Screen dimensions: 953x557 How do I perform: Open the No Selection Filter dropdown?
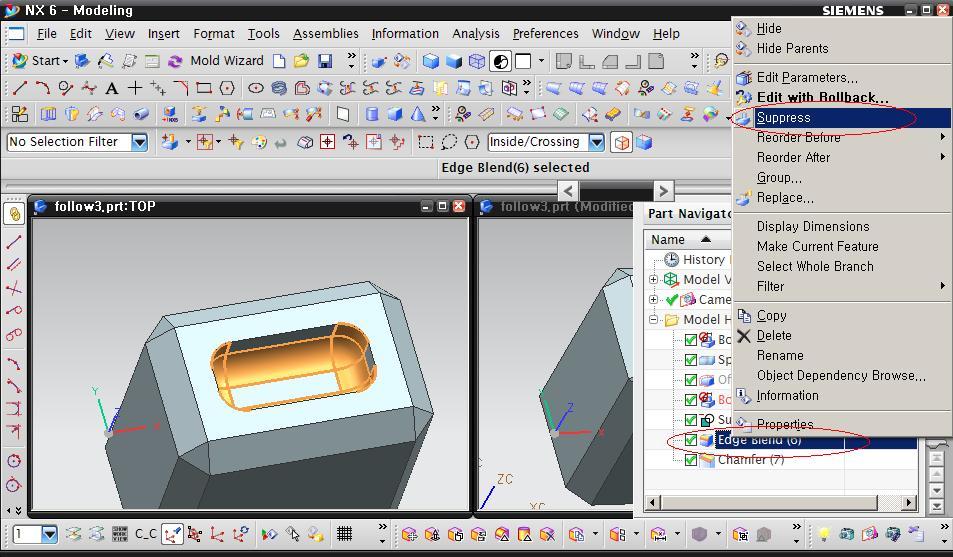(139, 142)
